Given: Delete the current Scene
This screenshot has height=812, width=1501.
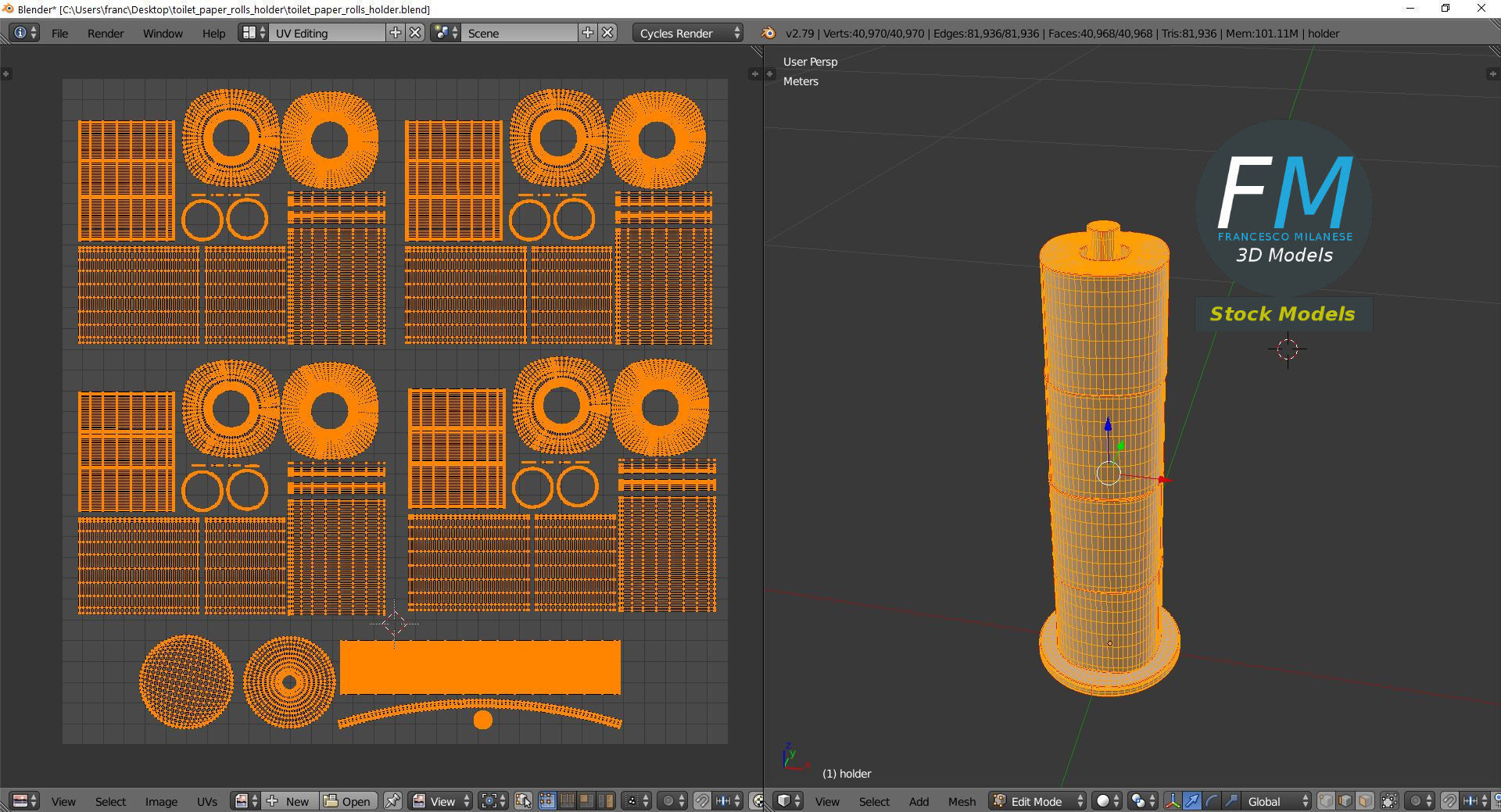Looking at the screenshot, I should pos(607,33).
